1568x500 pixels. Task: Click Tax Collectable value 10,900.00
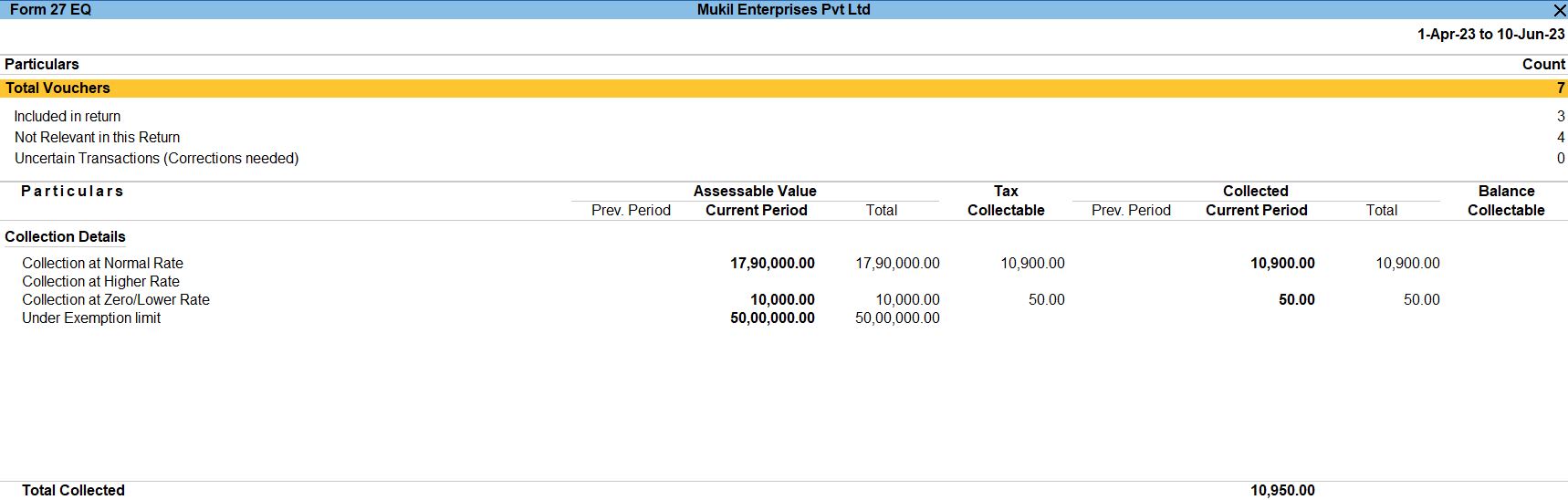tap(1032, 263)
